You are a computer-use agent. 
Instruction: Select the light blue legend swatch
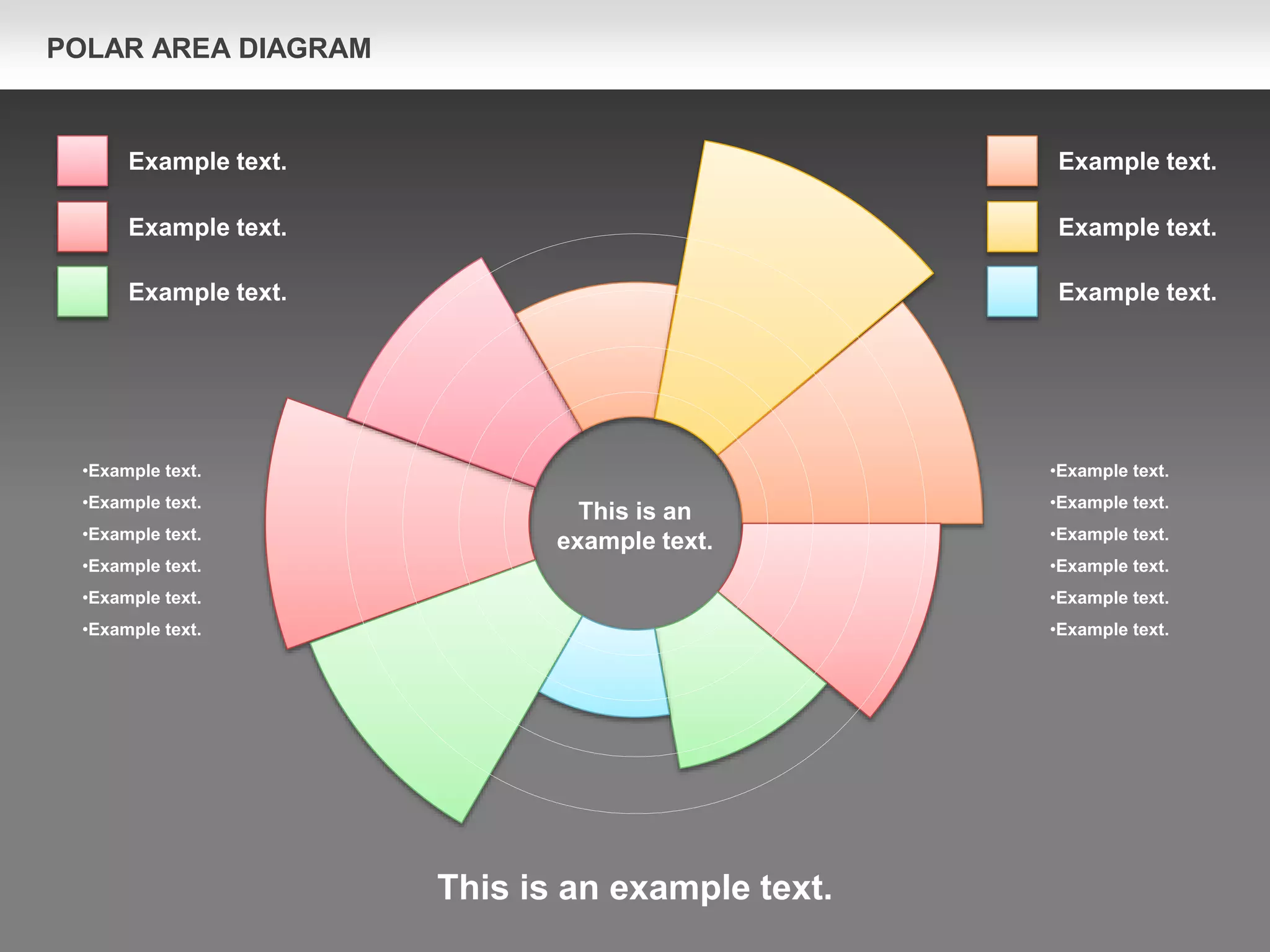(1012, 291)
